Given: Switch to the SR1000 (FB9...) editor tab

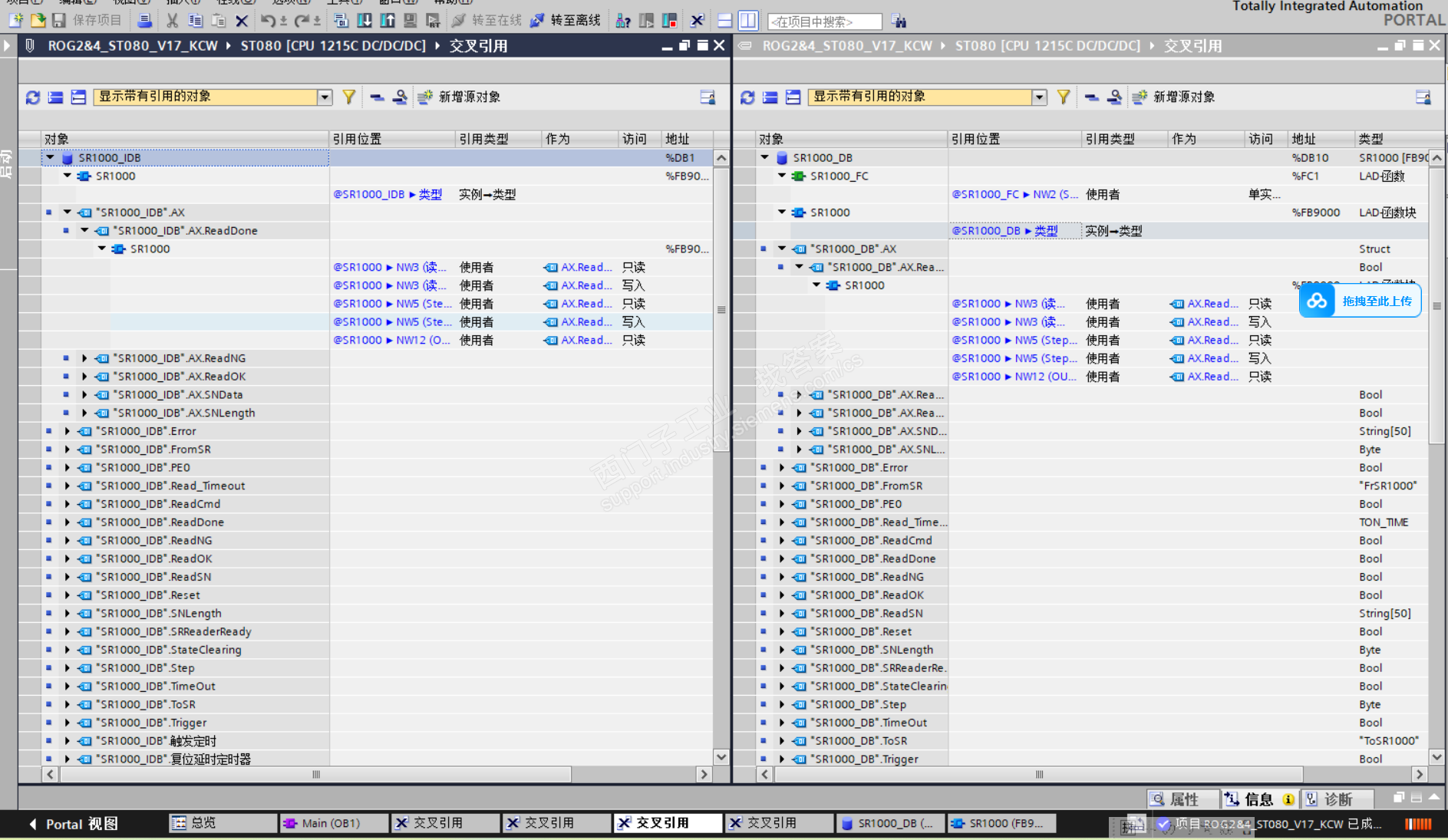Looking at the screenshot, I should [1001, 823].
